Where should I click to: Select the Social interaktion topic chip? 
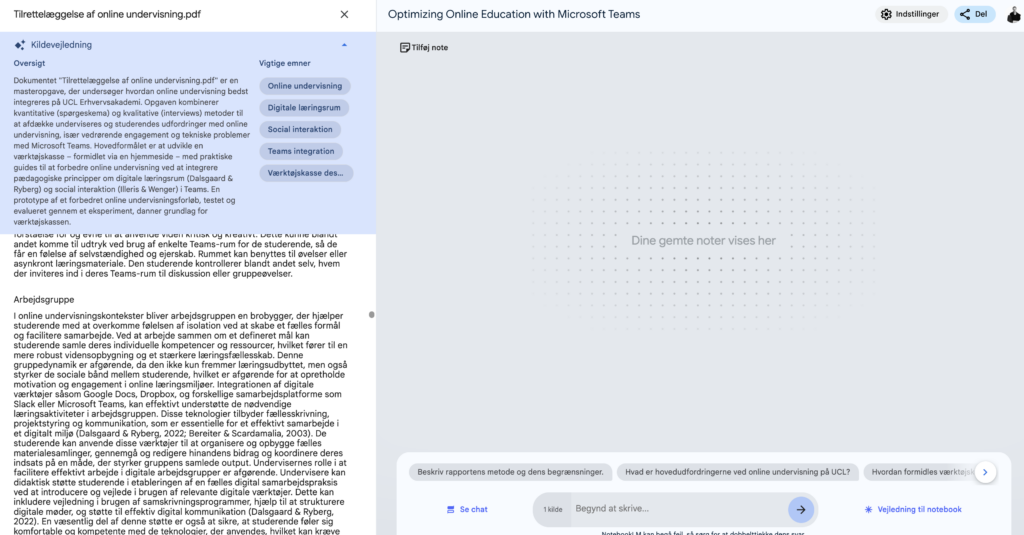300,129
